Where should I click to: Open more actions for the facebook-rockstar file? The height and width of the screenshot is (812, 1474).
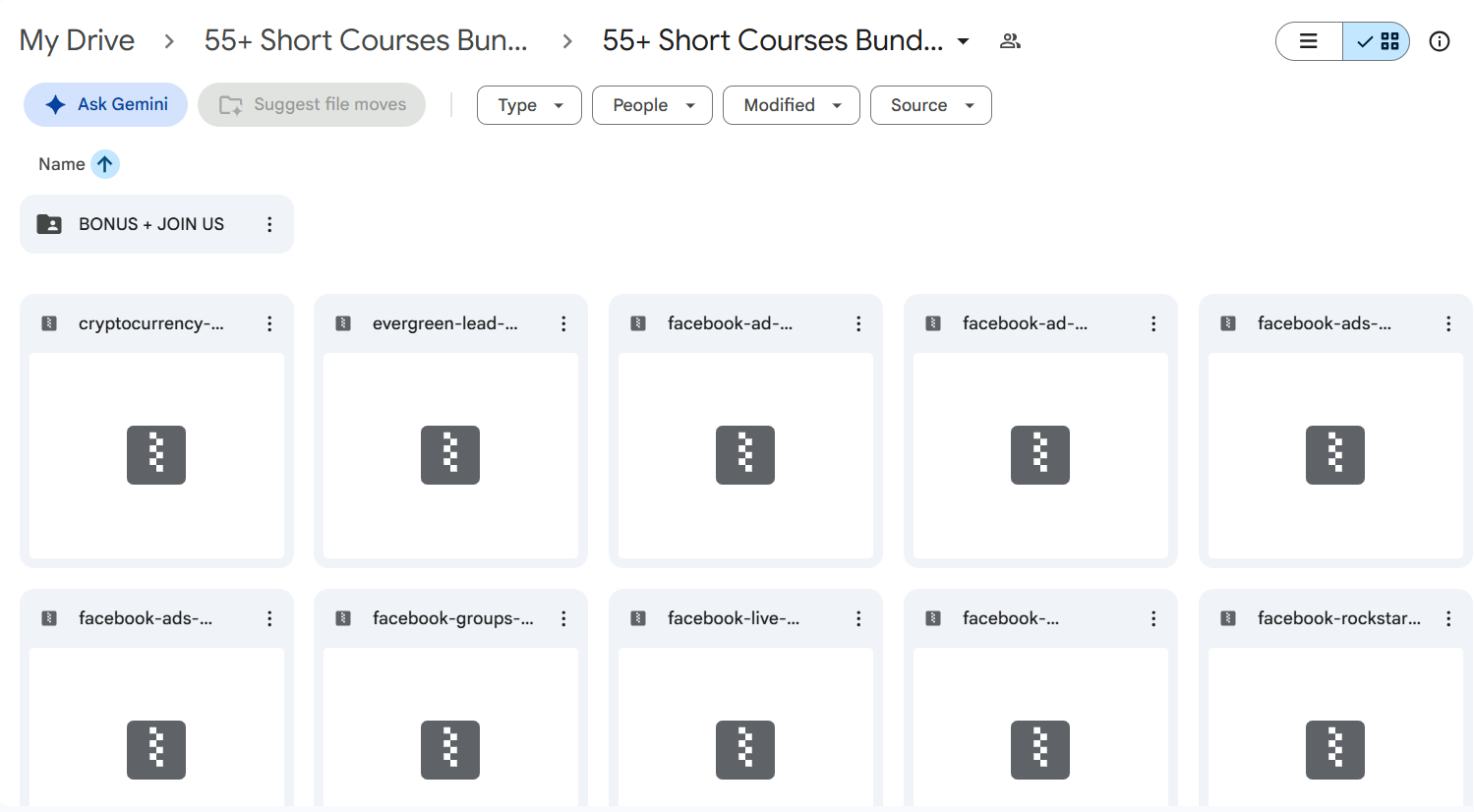click(x=1448, y=618)
